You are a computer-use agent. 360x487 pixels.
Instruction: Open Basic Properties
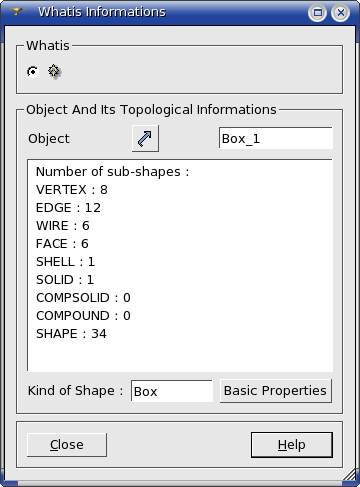click(x=275, y=391)
